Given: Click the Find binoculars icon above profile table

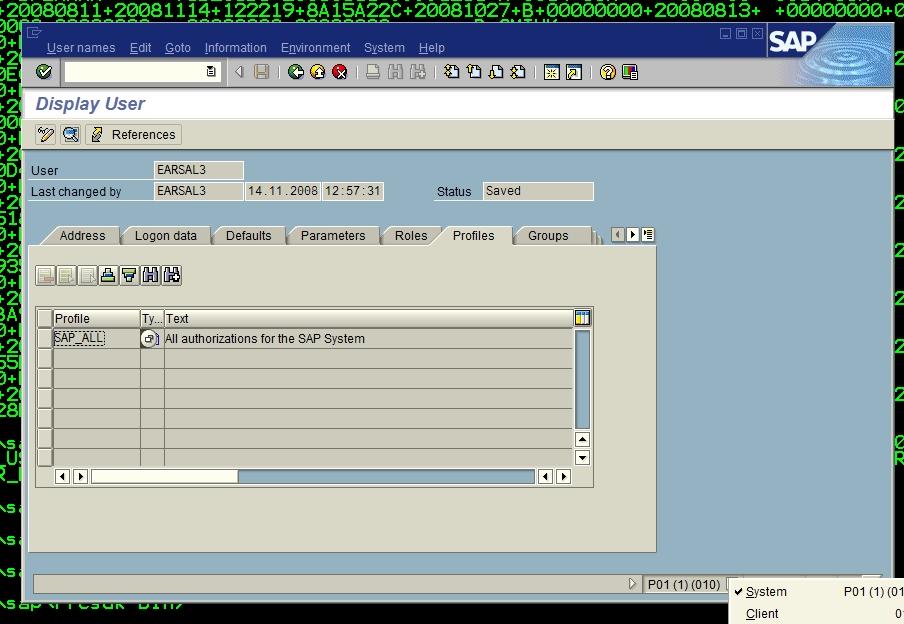Looking at the screenshot, I should click(x=150, y=275).
